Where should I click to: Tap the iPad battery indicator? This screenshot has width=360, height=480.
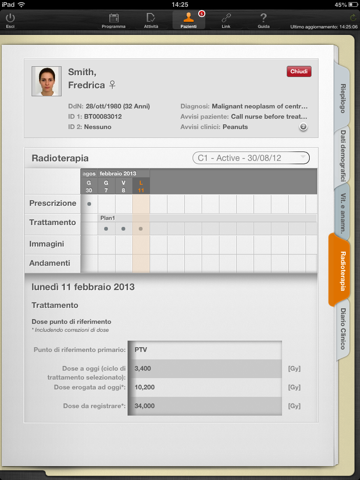tap(353, 5)
